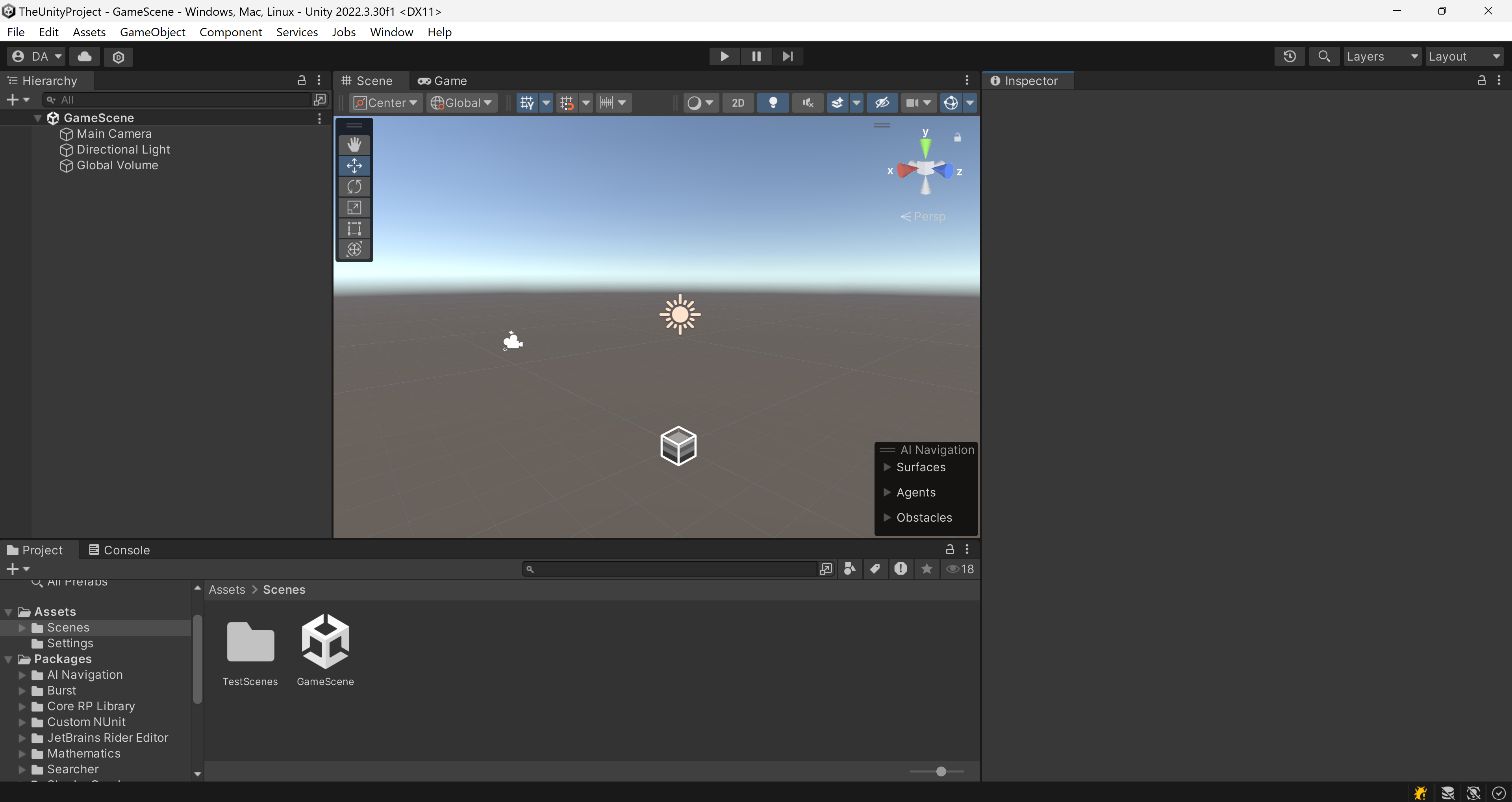This screenshot has width=1512, height=802.
Task: Click the Directional Light sun gizmo
Action: pos(680,315)
